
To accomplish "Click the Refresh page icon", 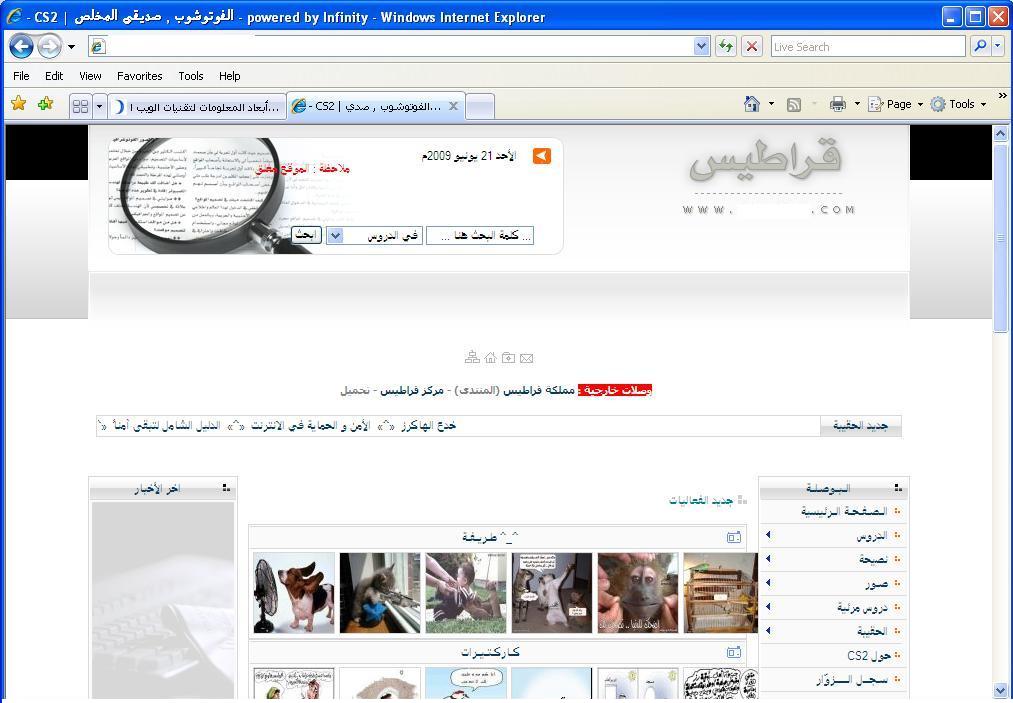I will coord(725,46).
